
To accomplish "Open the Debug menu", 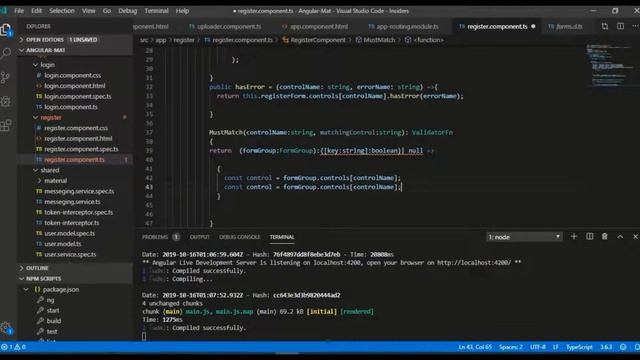I will click(x=128, y=11).
